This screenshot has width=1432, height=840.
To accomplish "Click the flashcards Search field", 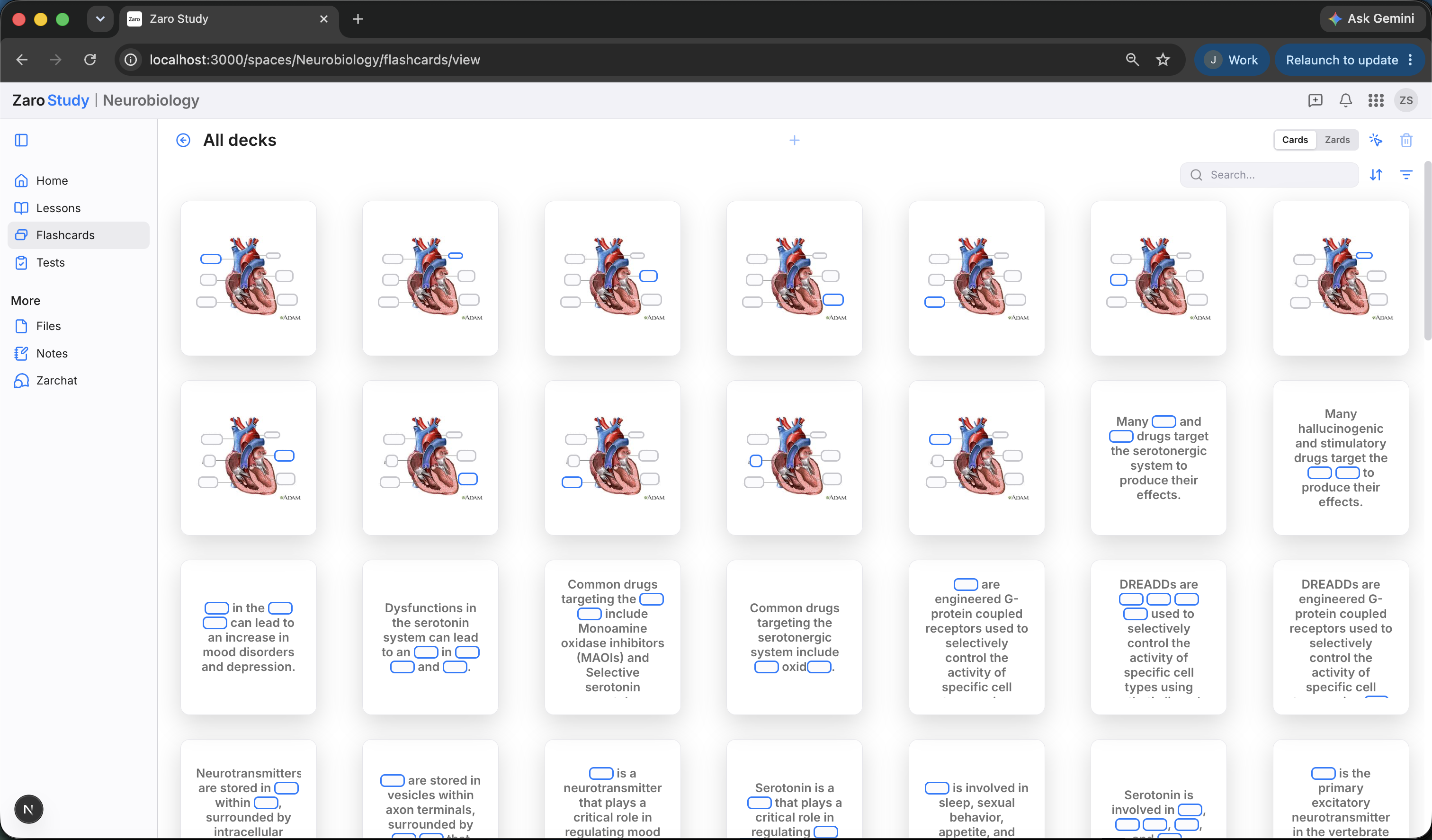I will pyautogui.click(x=1269, y=174).
